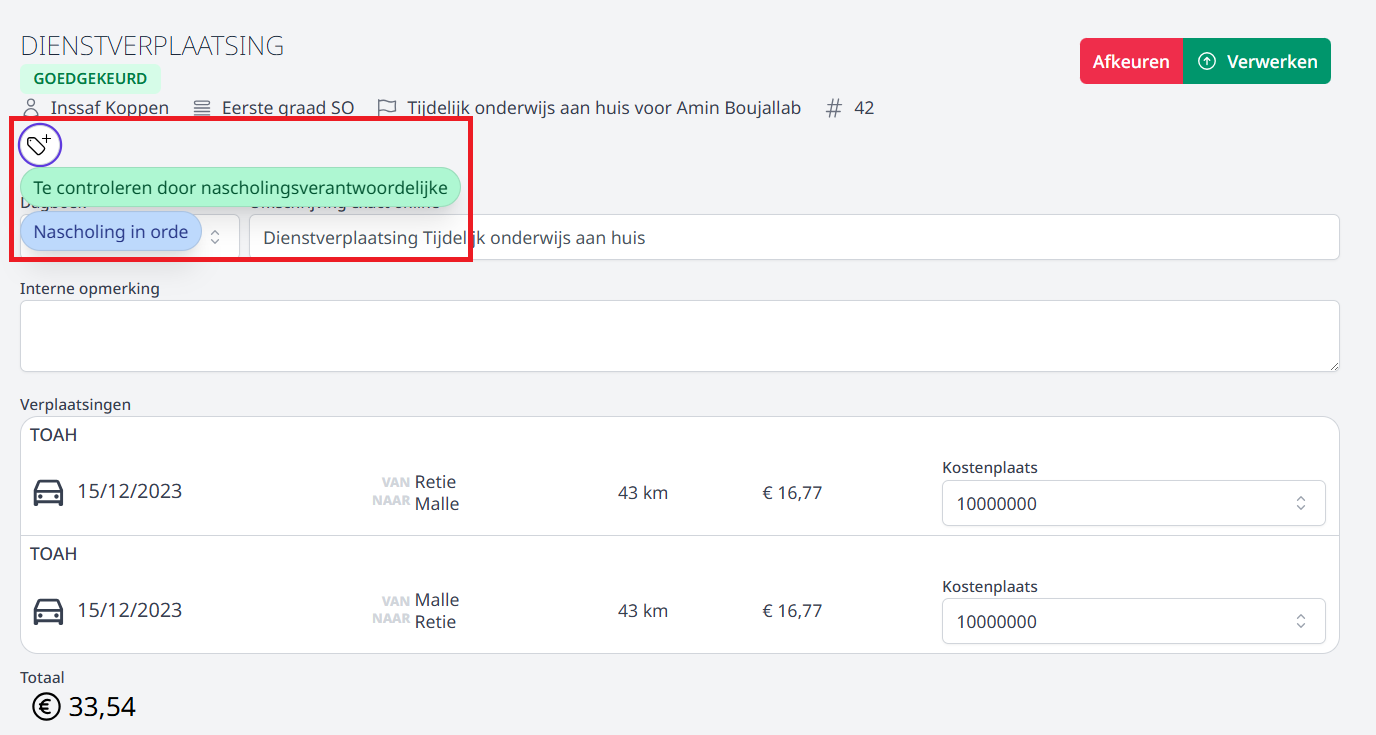The image size is (1376, 735).
Task: Click the stacked lines icon beside Eerste graad SO
Action: 202,107
